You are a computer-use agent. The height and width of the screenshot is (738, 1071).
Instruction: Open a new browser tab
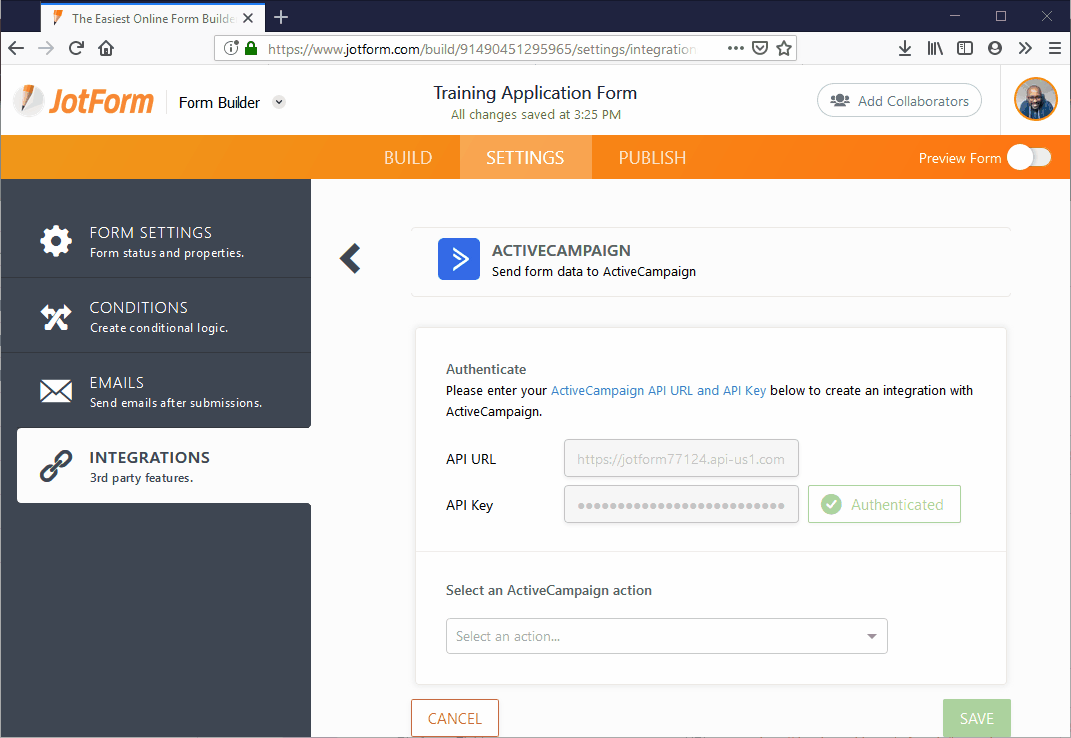click(x=281, y=17)
